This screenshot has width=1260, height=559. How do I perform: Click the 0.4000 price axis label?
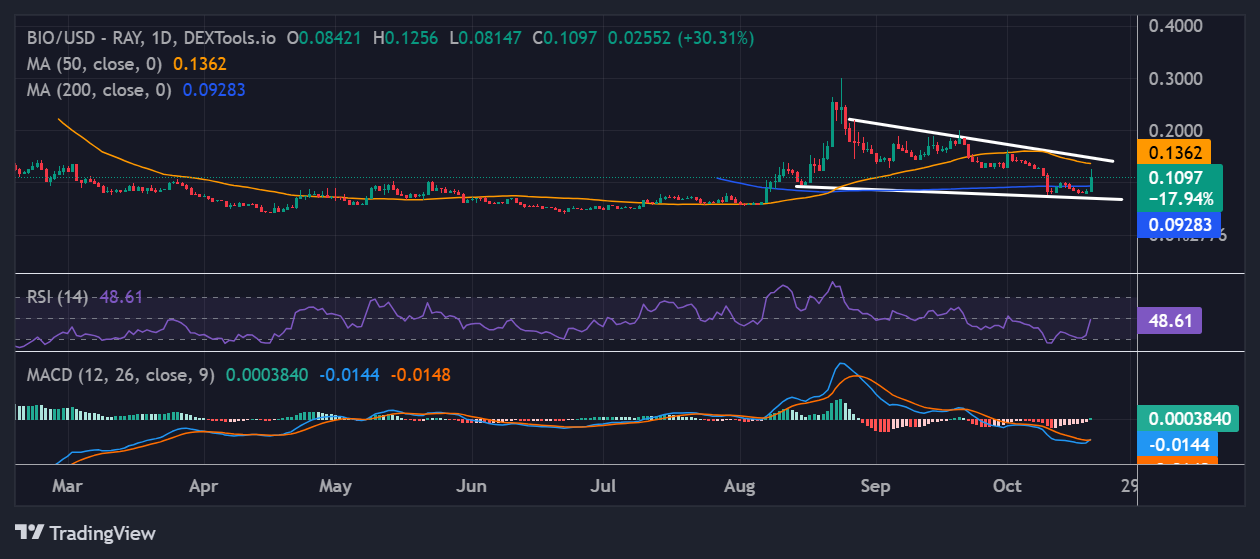1176,25
